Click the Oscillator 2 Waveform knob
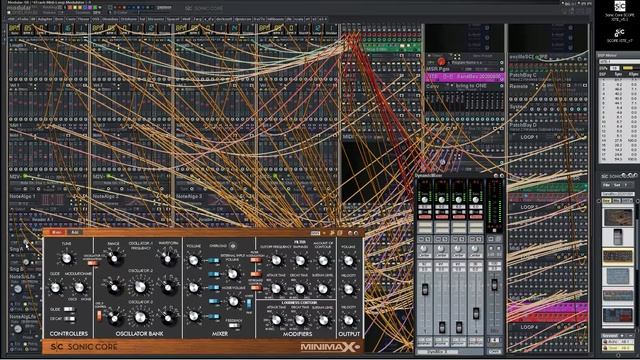 (x=168, y=287)
